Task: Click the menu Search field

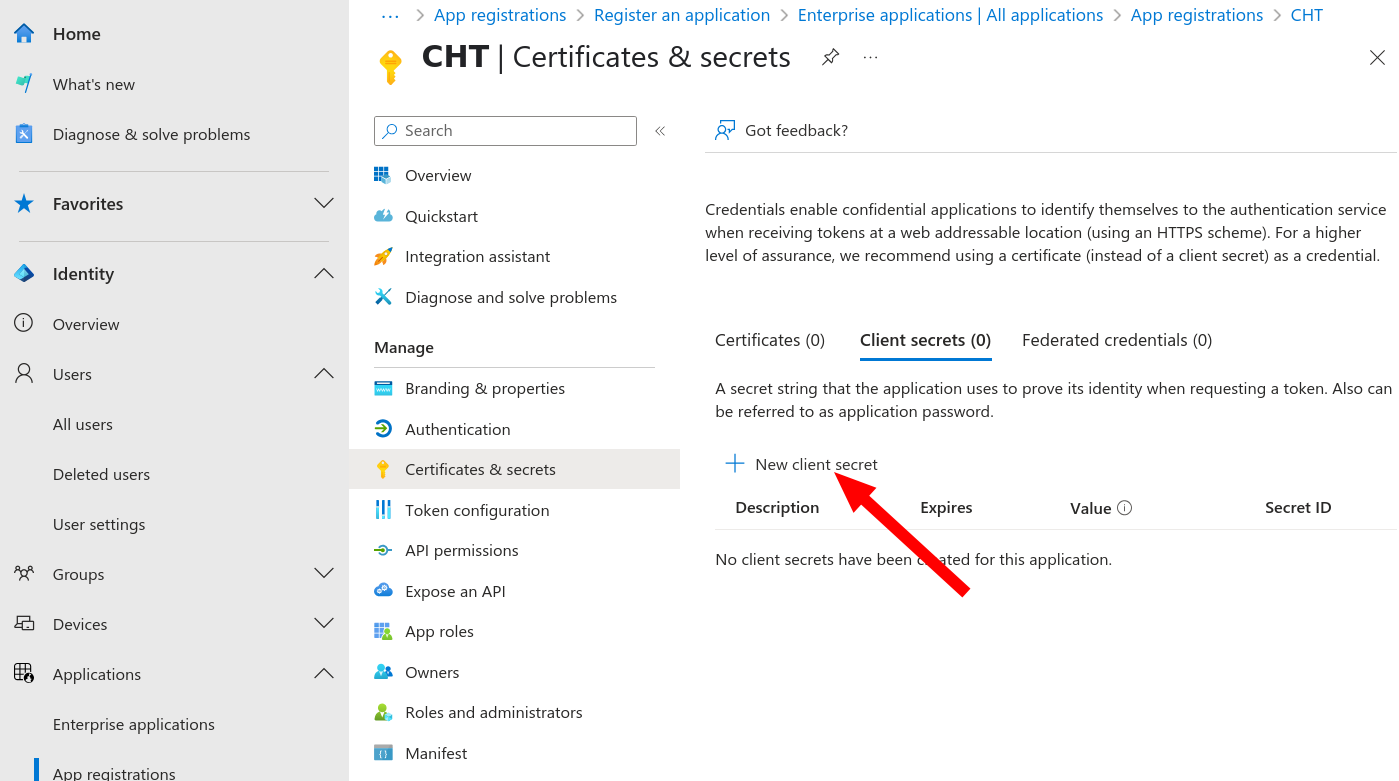Action: point(505,131)
